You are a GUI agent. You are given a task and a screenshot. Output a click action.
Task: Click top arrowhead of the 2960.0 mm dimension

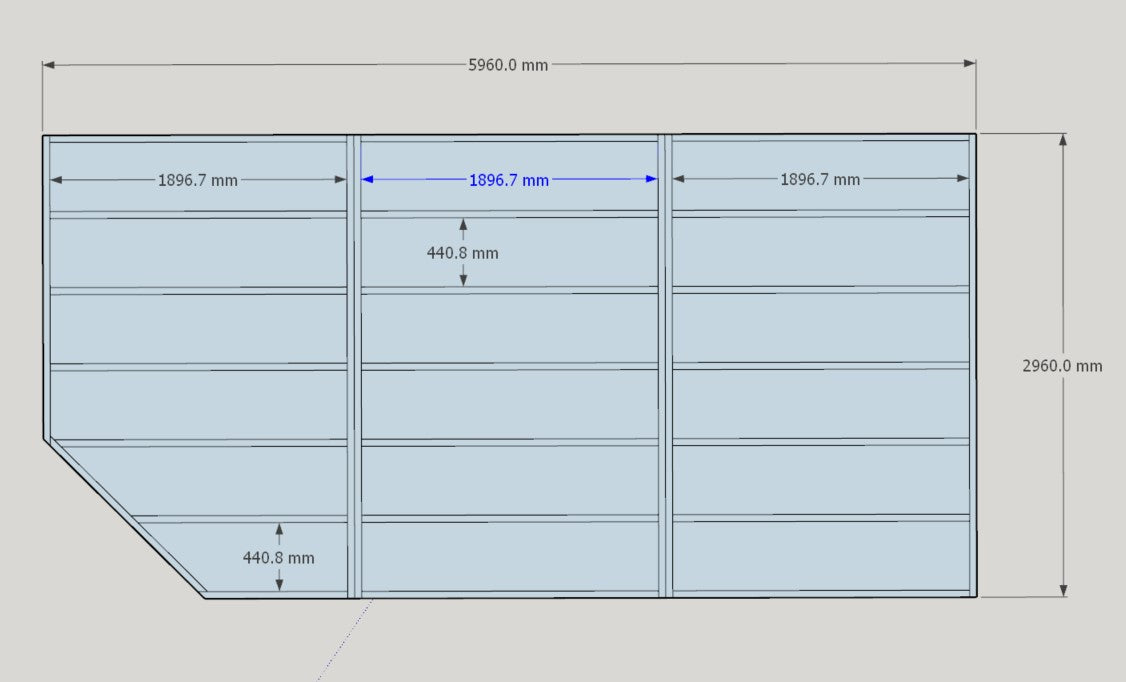click(x=1063, y=139)
